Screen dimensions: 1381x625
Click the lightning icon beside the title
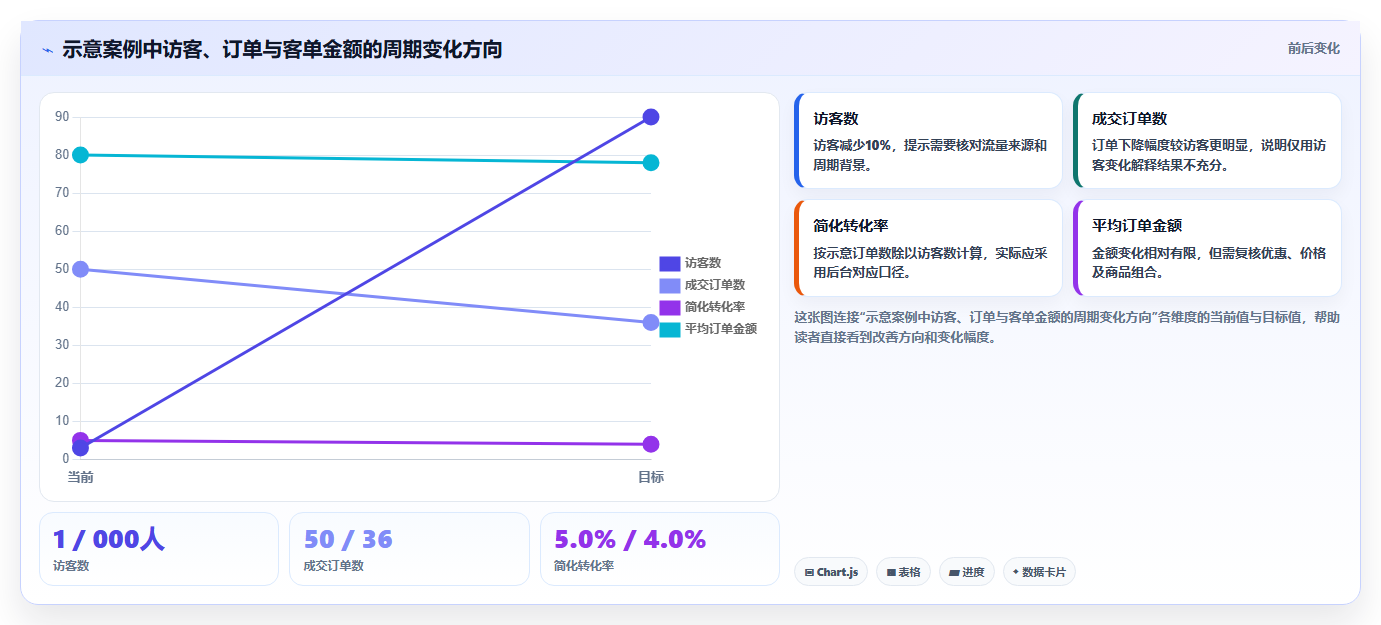tap(47, 50)
